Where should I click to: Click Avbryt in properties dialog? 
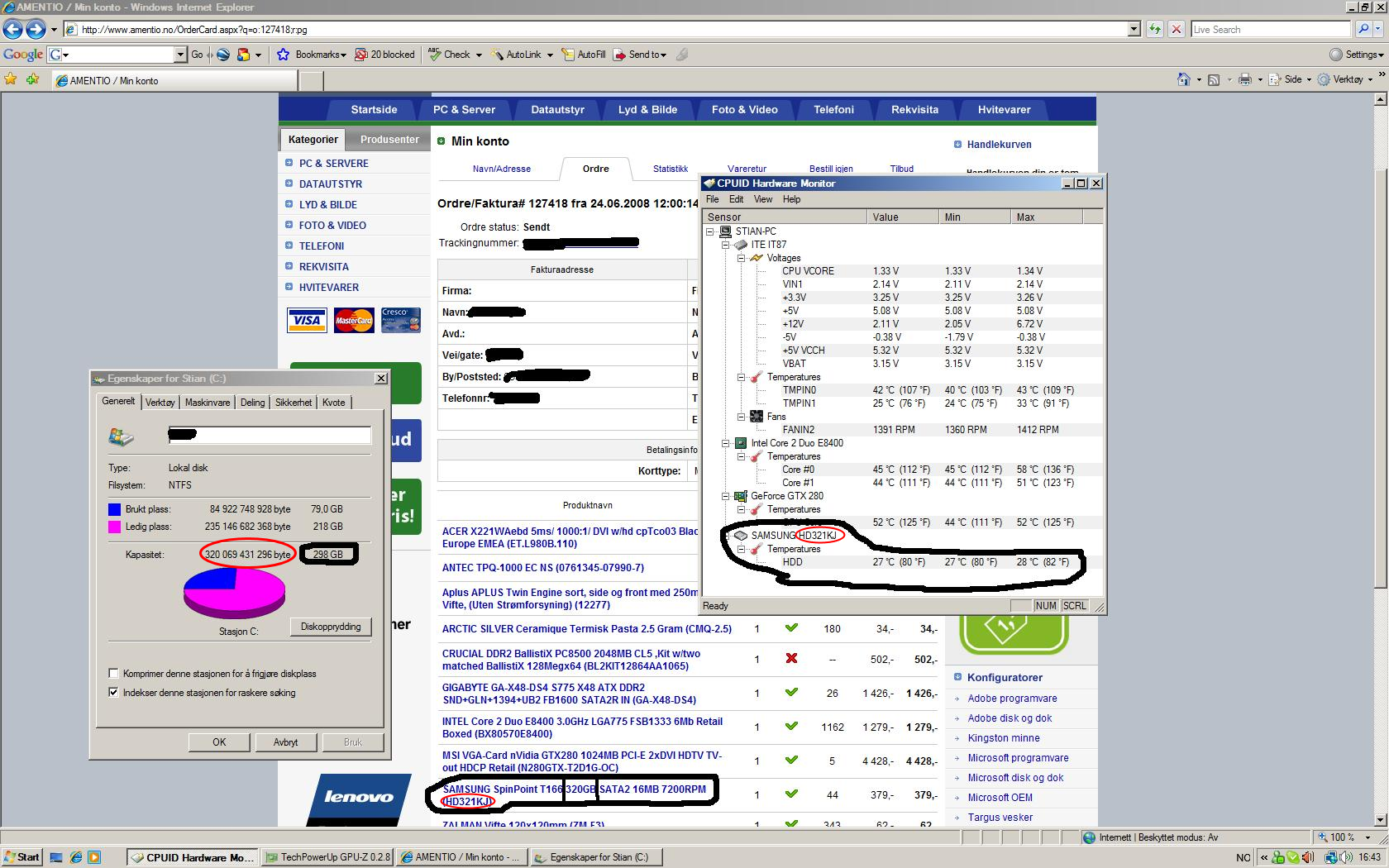click(x=286, y=742)
